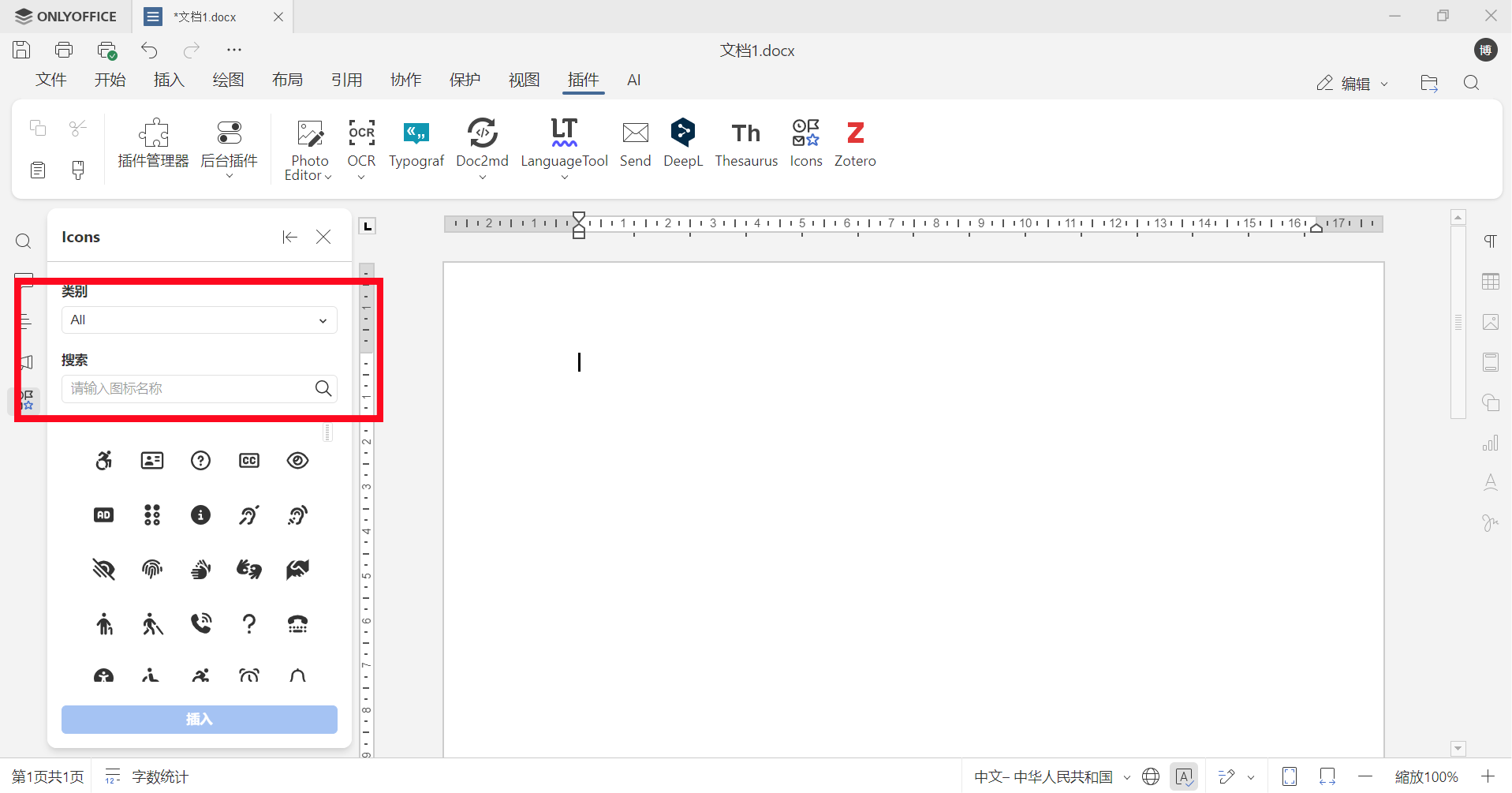Open the Thesaurus plugin
This screenshot has height=793, width=1512.
[x=746, y=144]
